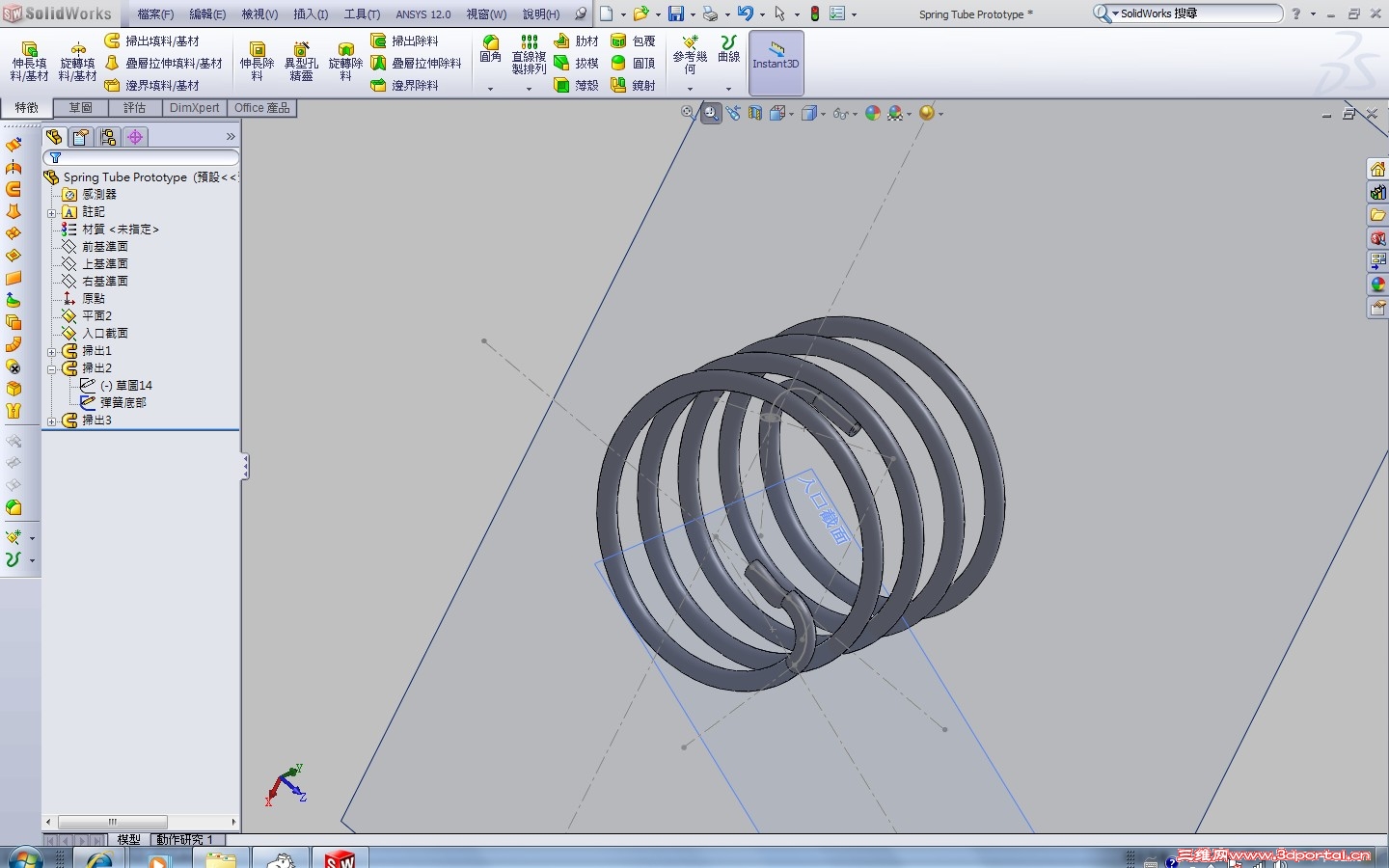
Task: Click the feature tree horizontal scrollbar
Action: (x=141, y=822)
